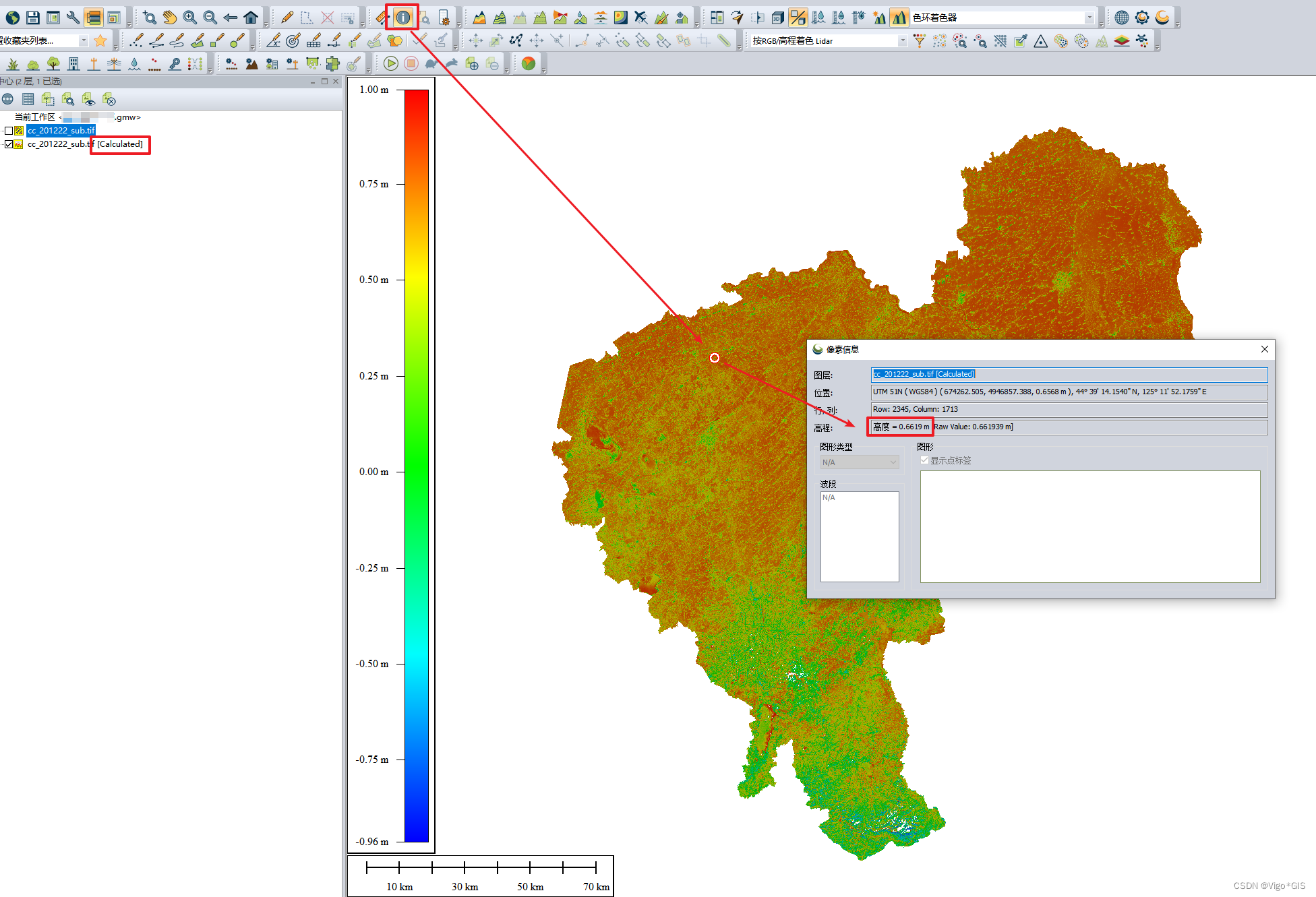Click the Pan hand tool

coord(169,18)
